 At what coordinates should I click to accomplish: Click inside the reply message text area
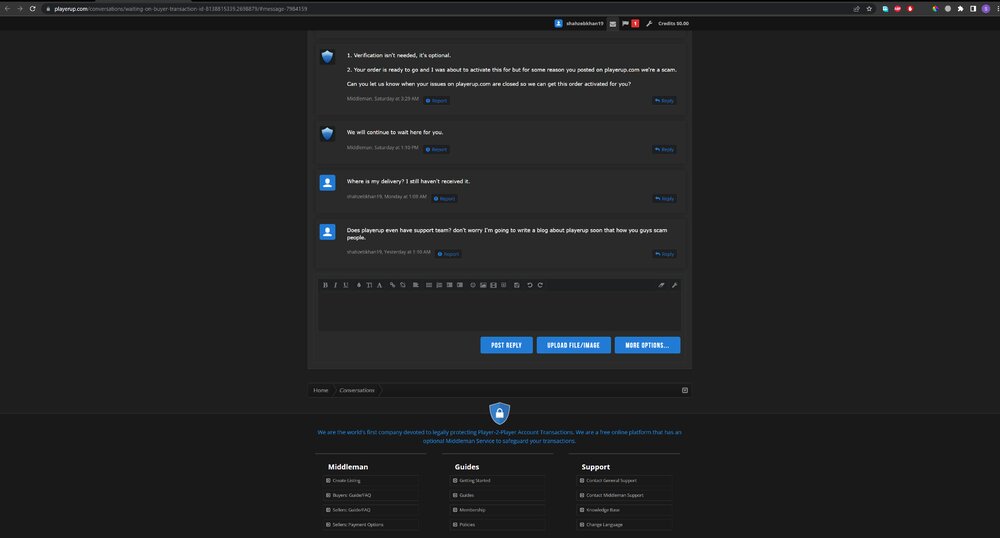coord(499,311)
